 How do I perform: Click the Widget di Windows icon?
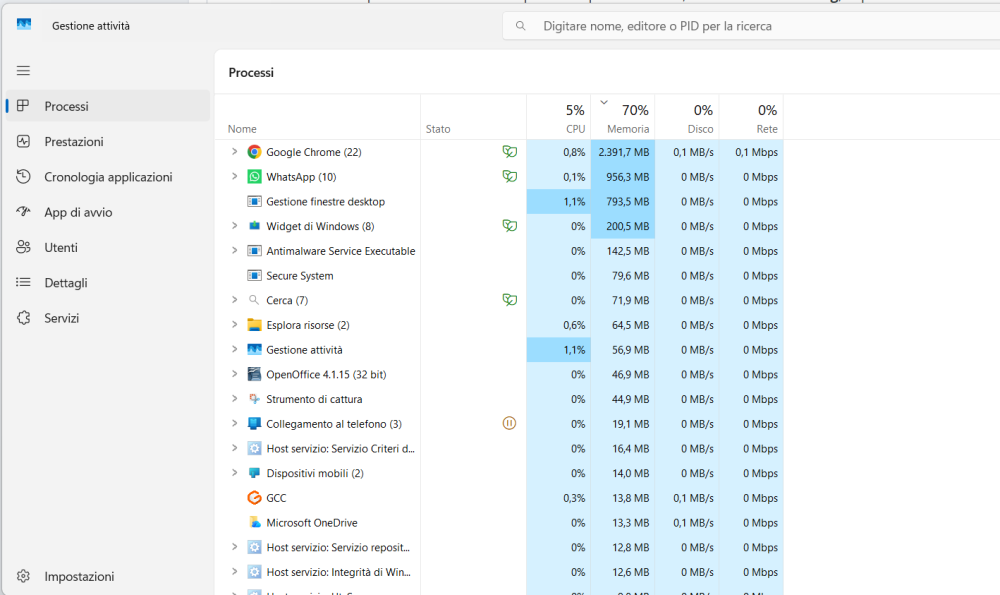pyautogui.click(x=254, y=226)
